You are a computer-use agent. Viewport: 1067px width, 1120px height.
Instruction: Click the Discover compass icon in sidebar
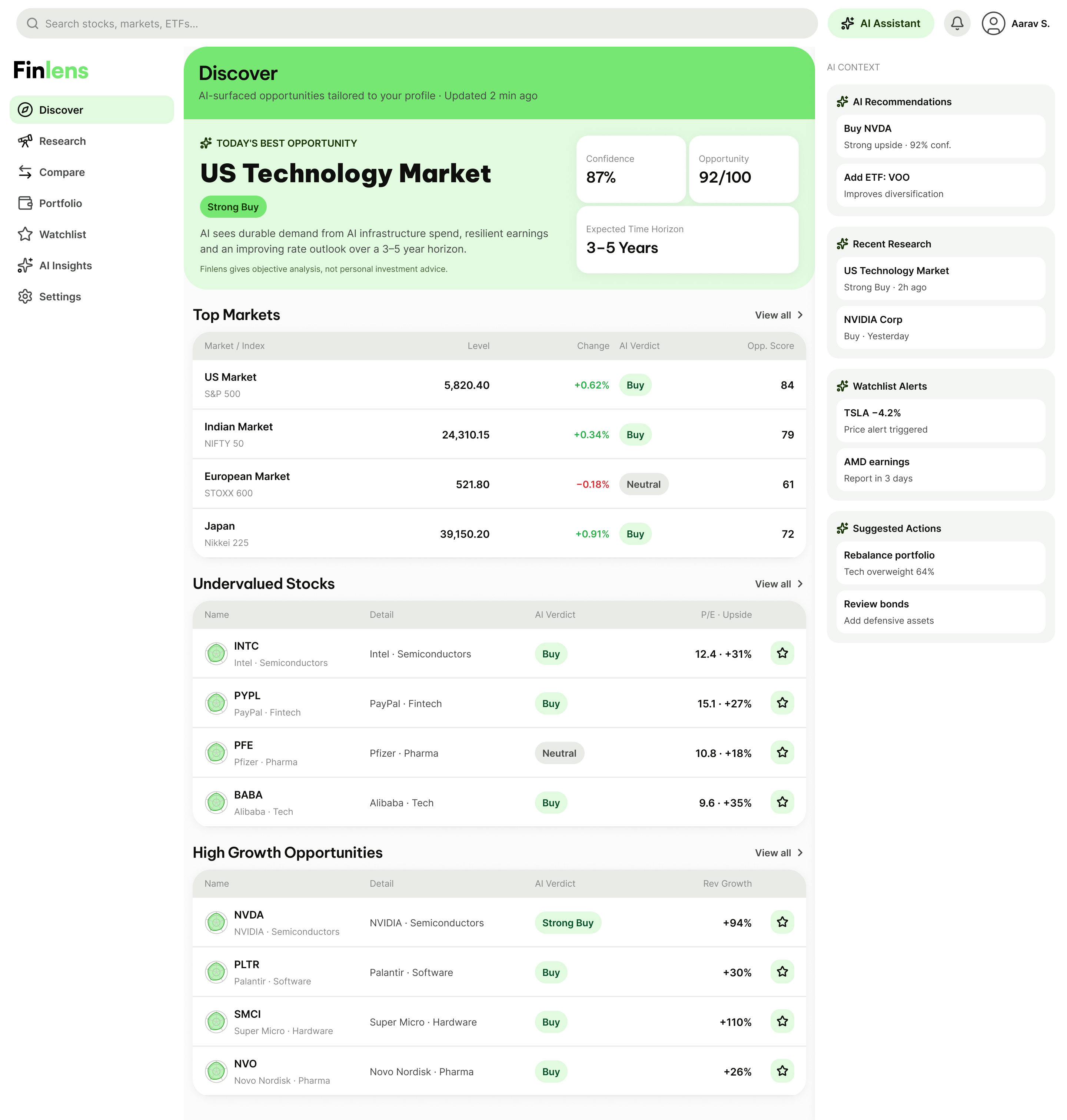click(x=25, y=110)
